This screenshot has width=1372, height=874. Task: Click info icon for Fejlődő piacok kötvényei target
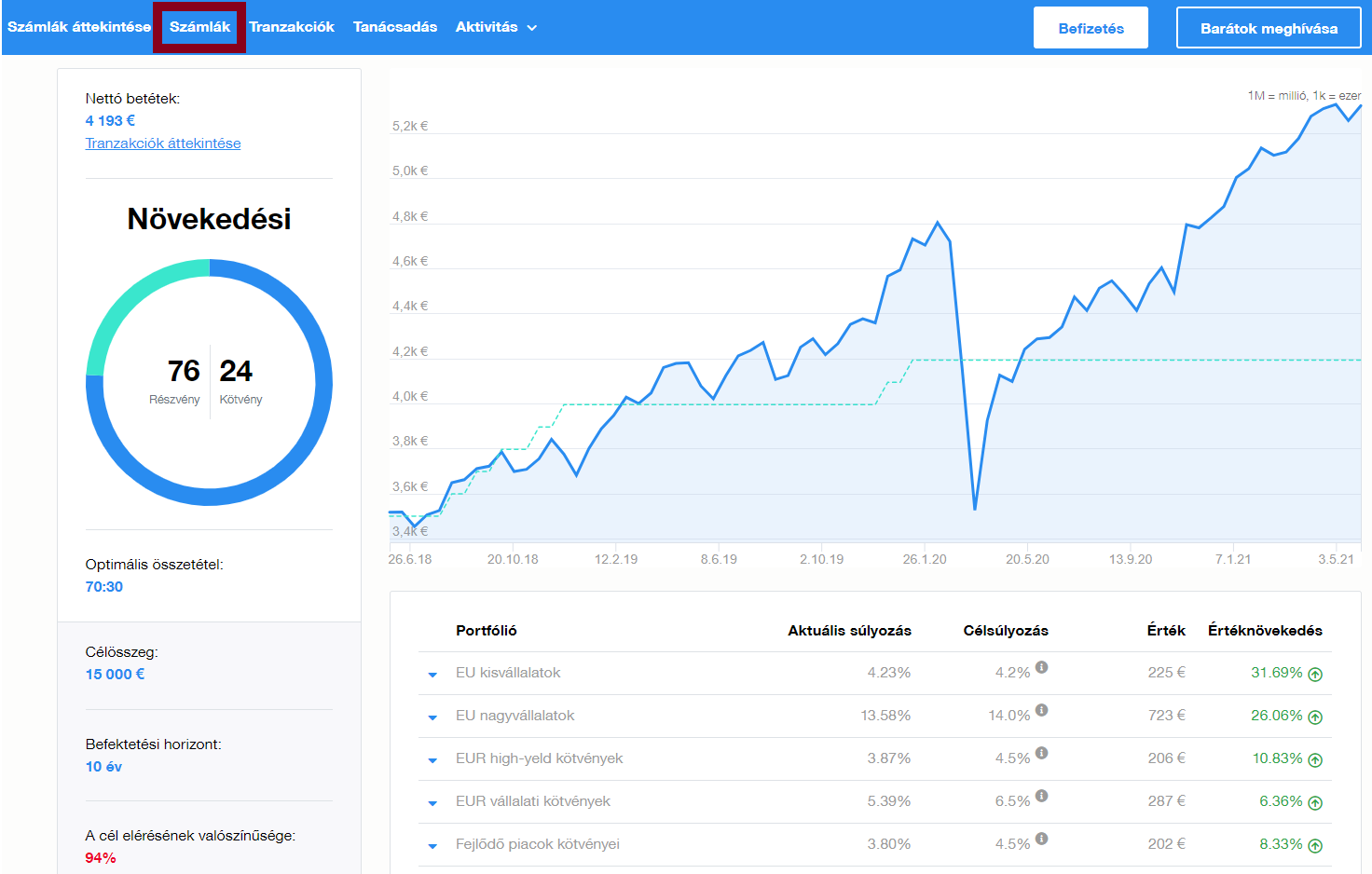click(1041, 839)
